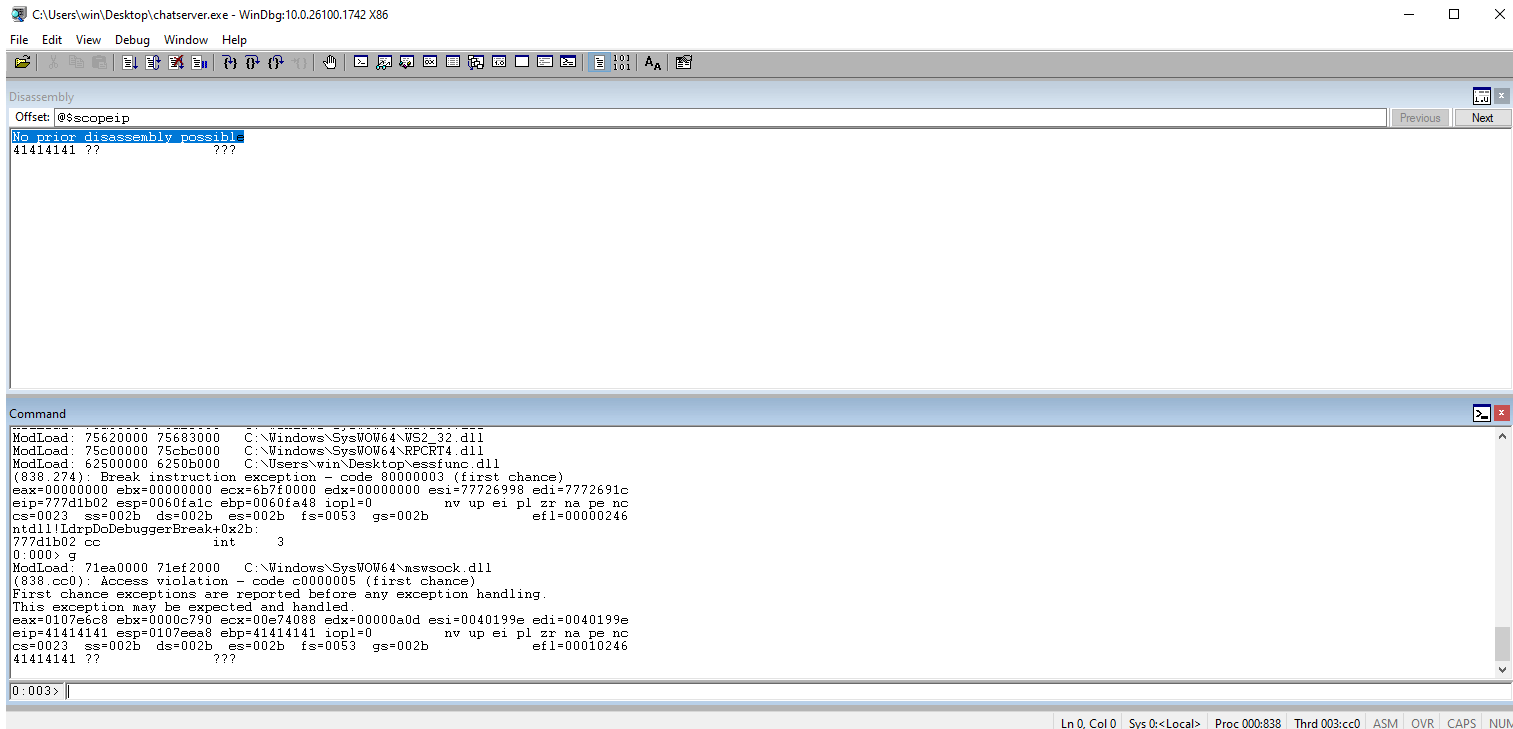
Task: Open the Call Stack window icon
Action: coord(476,62)
